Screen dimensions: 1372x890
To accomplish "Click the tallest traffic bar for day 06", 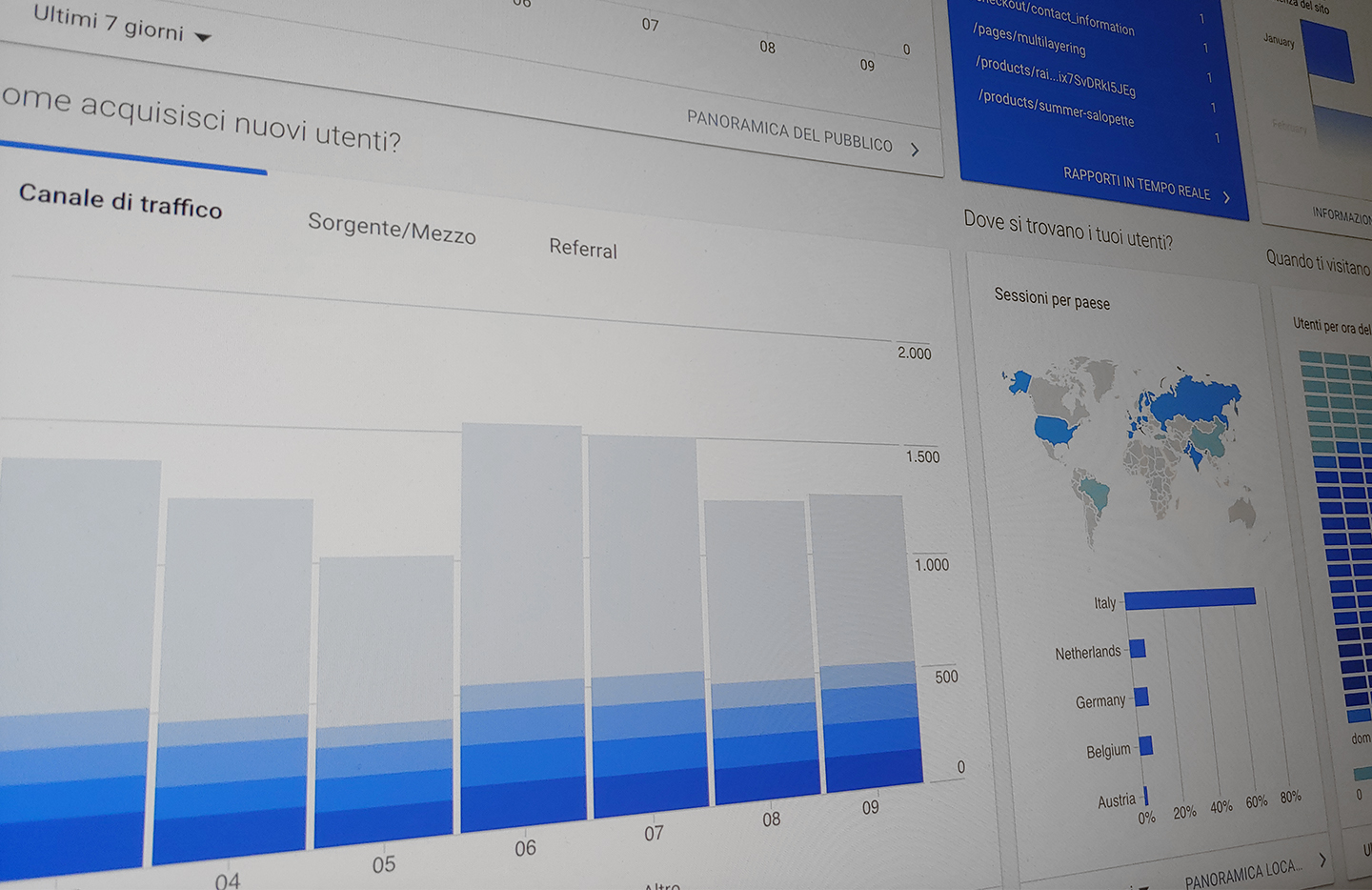I will (522, 619).
